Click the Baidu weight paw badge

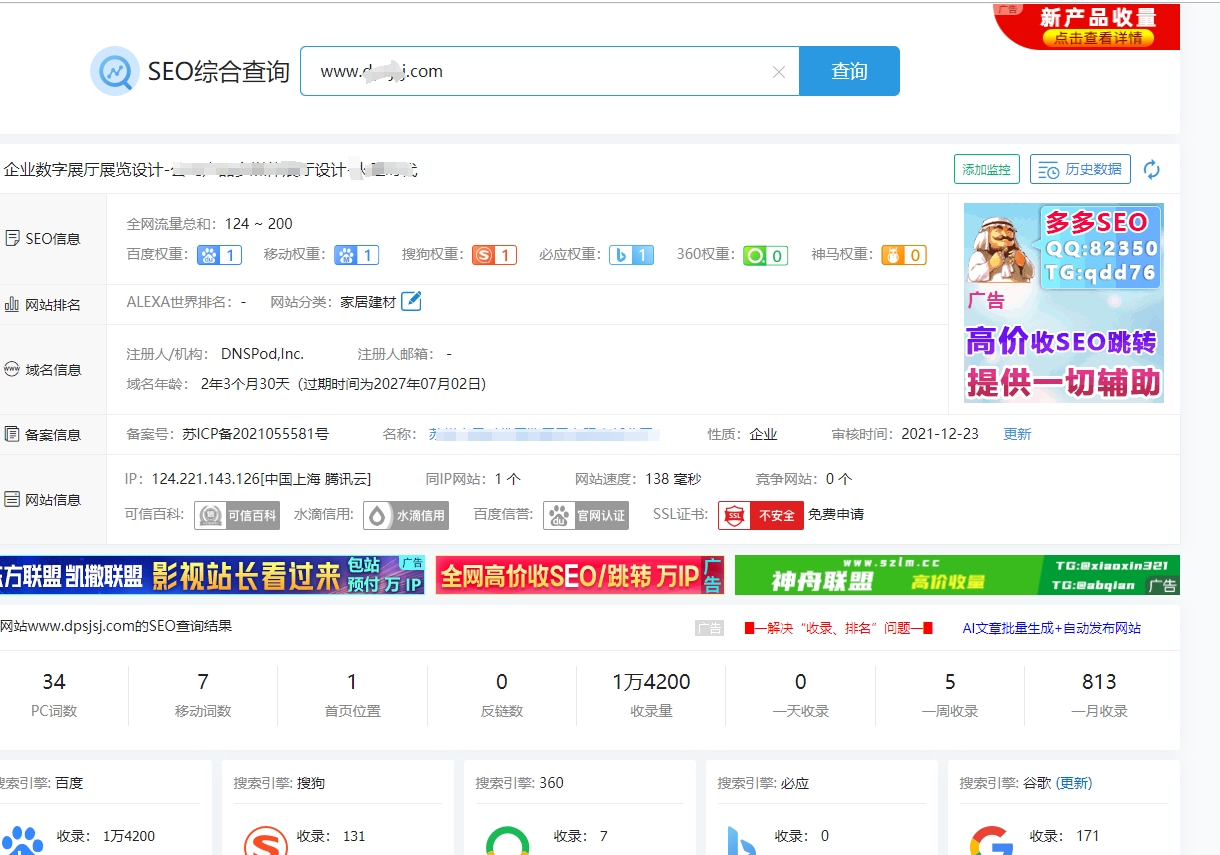(219, 255)
